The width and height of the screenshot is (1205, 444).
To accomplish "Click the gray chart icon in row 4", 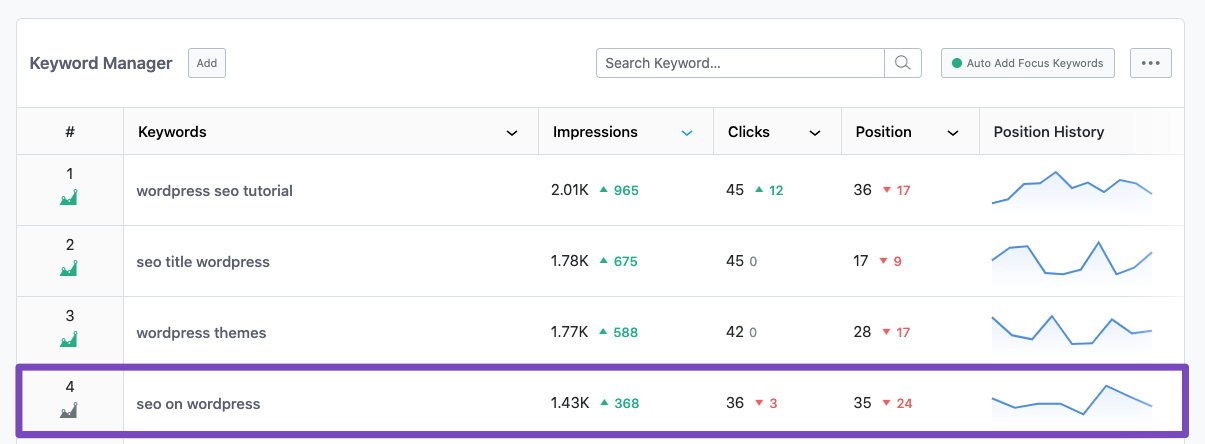I will [69, 411].
